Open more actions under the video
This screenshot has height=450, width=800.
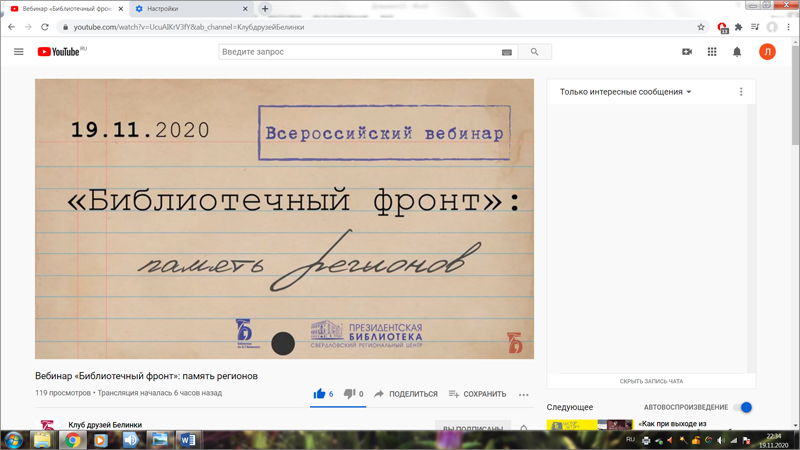523,395
